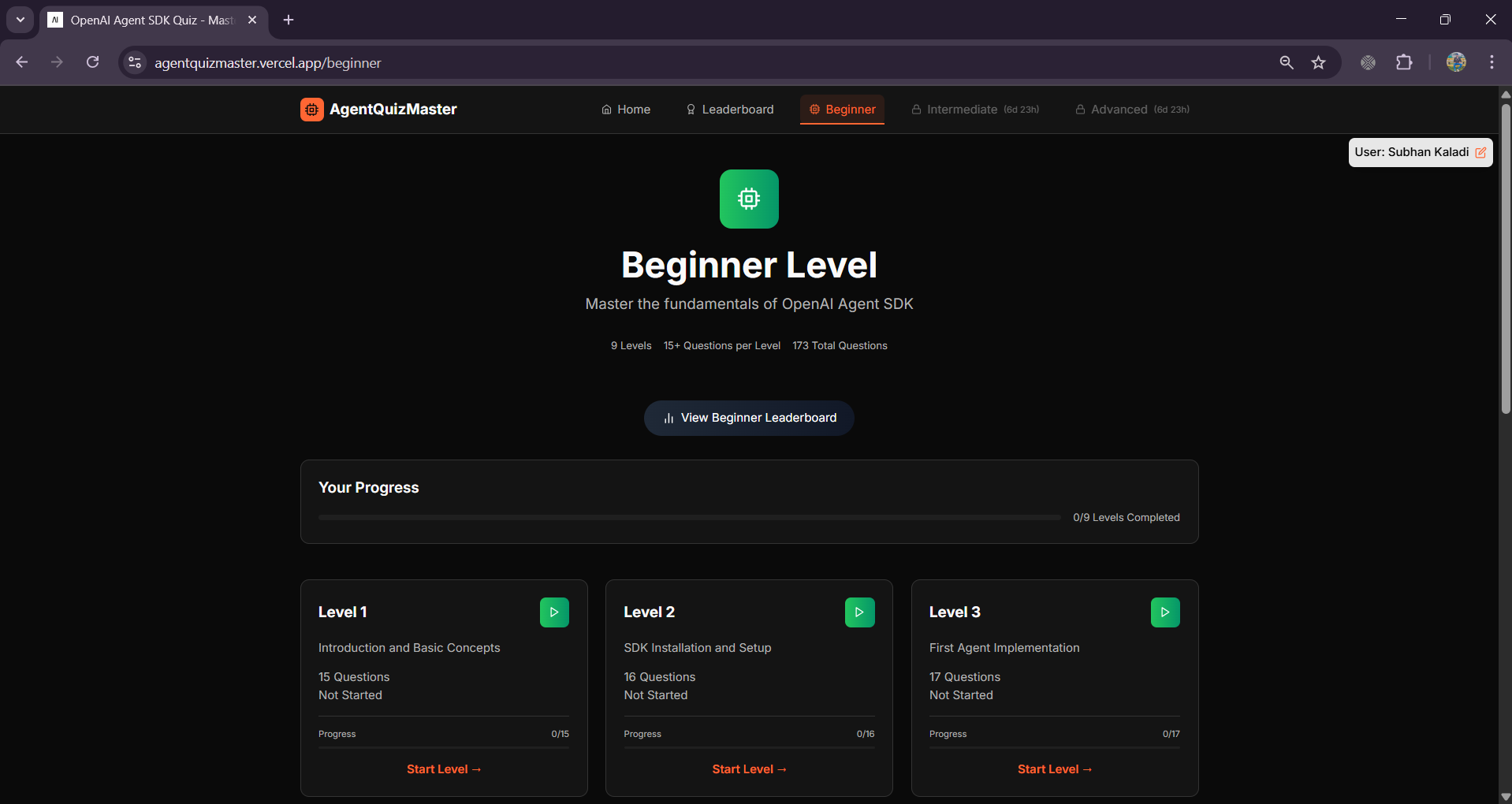Open the tab search dropdown arrow
Screen dimensions: 1512x804
tap(20, 20)
